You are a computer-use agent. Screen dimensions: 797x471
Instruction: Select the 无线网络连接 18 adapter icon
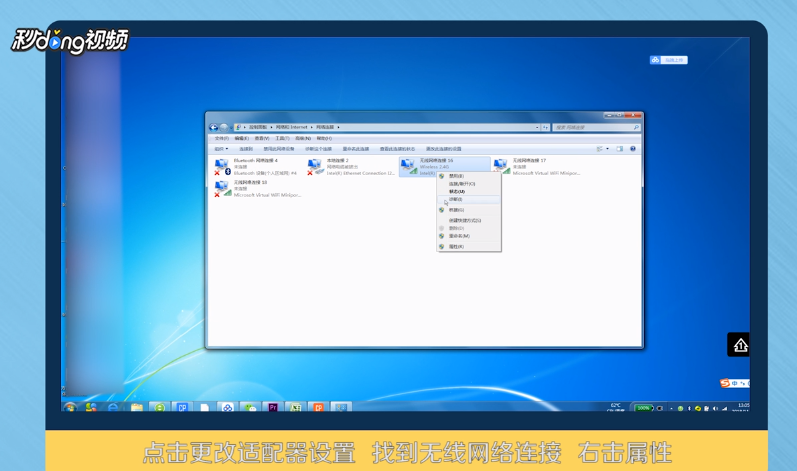[222, 189]
